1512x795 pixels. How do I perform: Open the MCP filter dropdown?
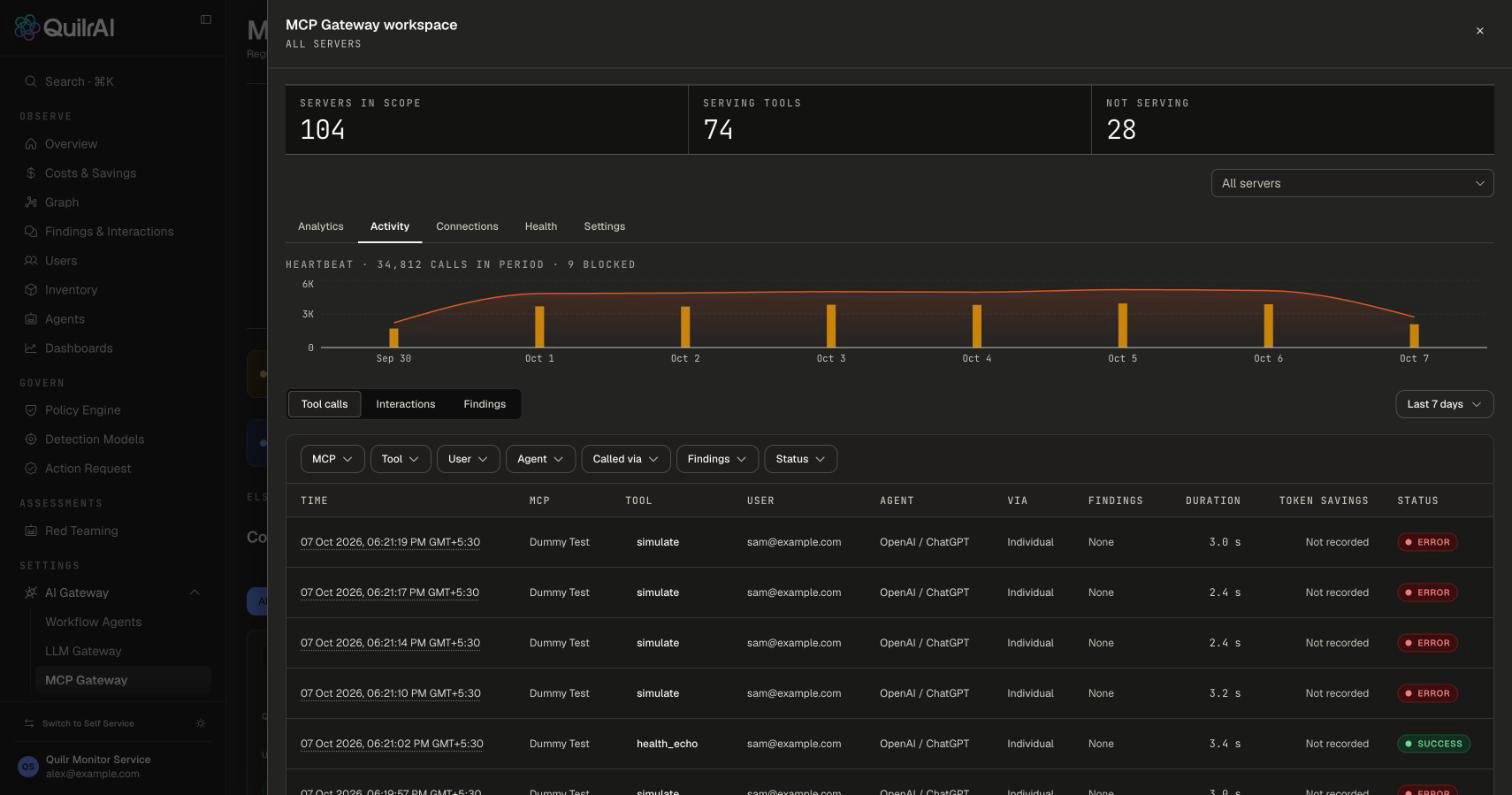(332, 459)
